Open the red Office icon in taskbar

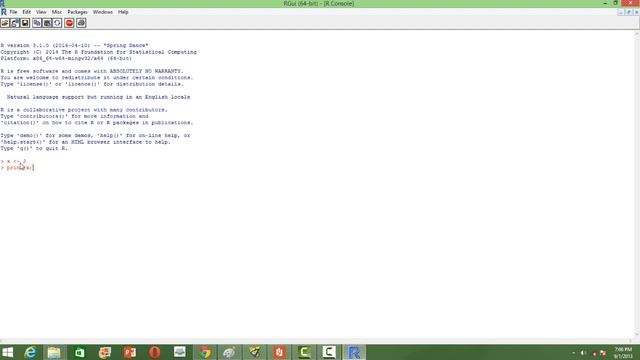tap(280, 352)
